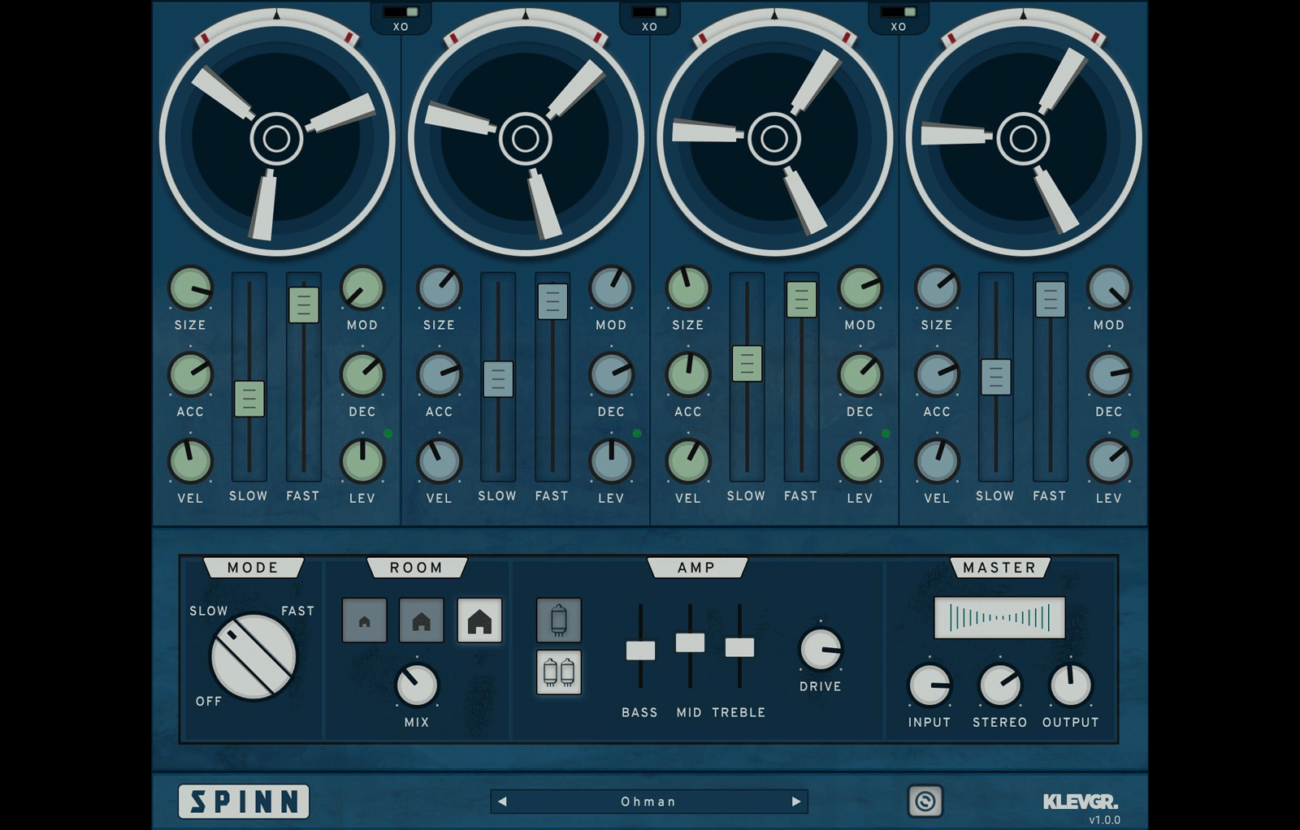The image size is (1300, 830).
Task: Click the master INPUT knob
Action: (x=930, y=686)
